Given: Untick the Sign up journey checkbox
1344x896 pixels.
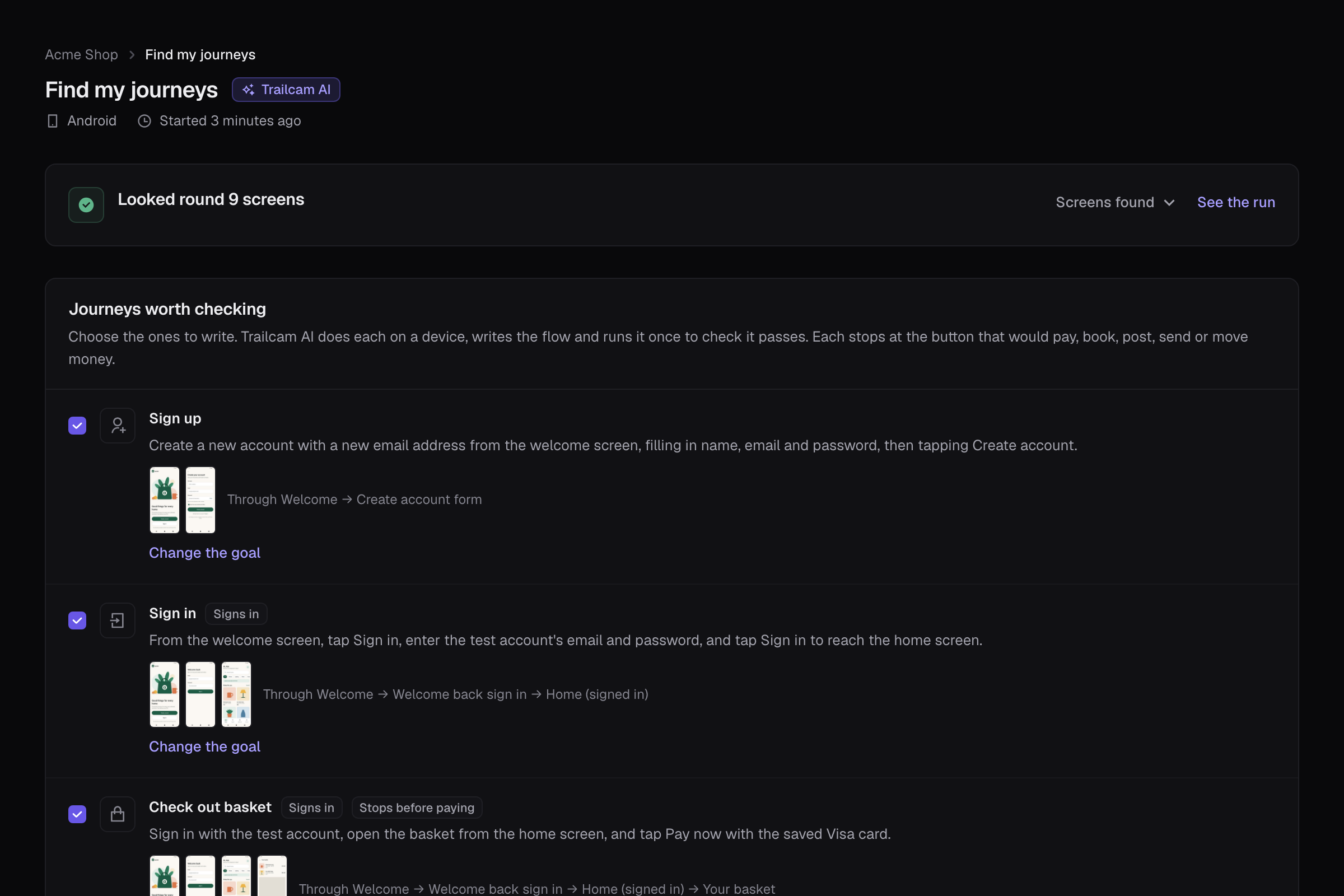Looking at the screenshot, I should 77,426.
